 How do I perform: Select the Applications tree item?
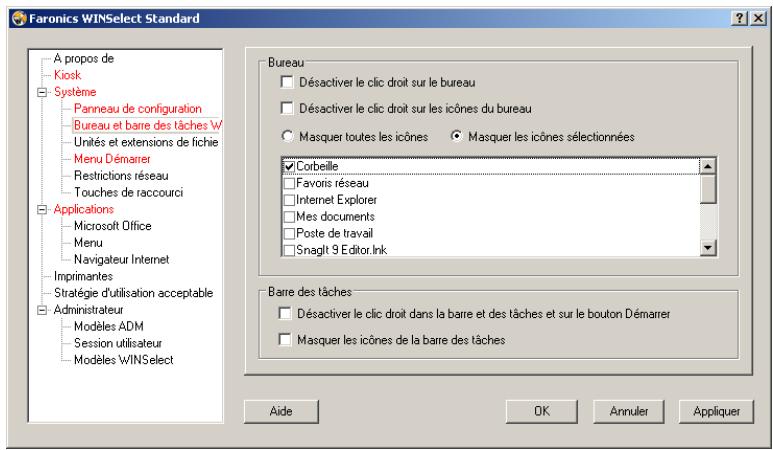click(84, 209)
